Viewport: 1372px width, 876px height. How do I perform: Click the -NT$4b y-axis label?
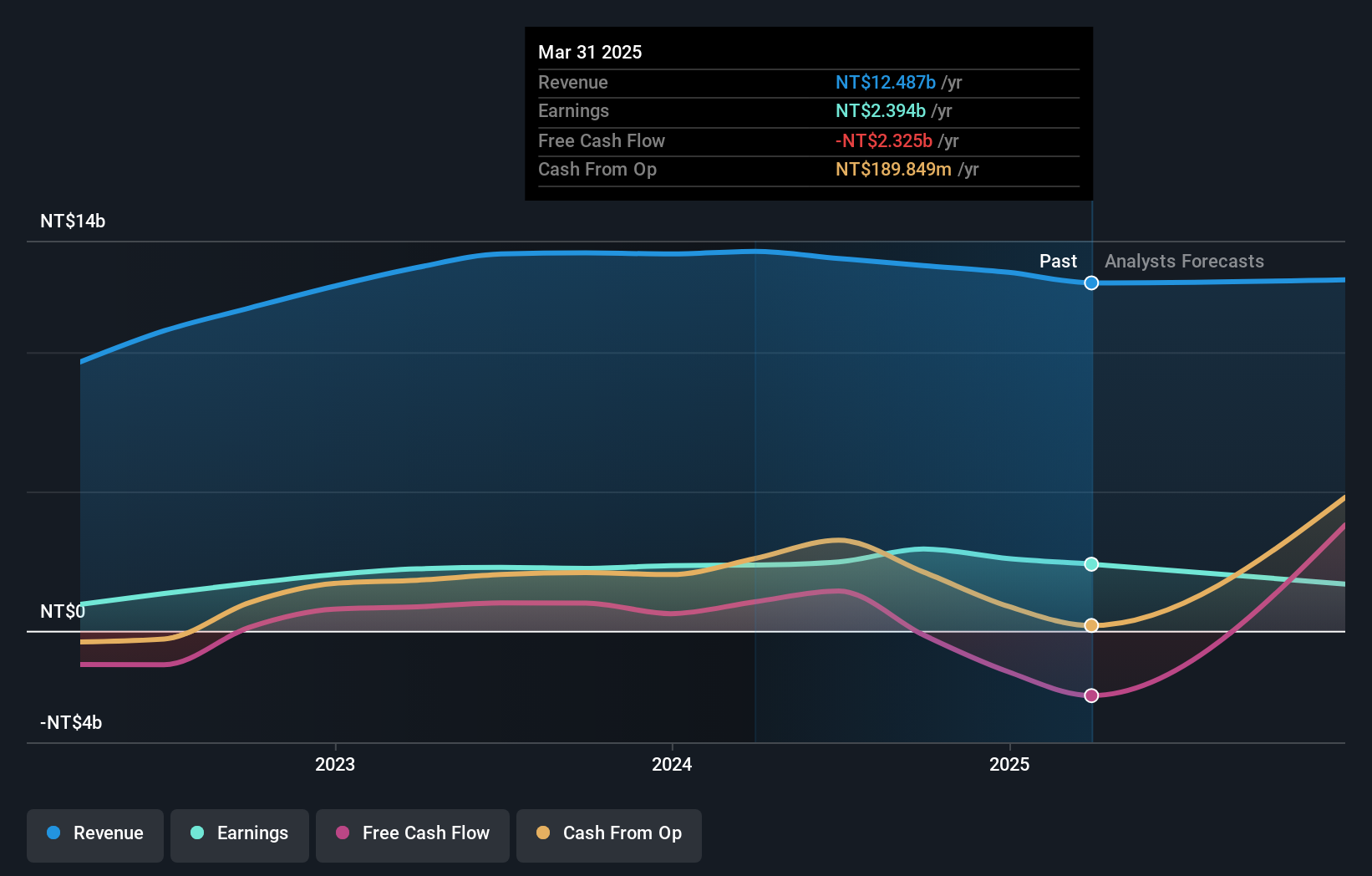[71, 723]
